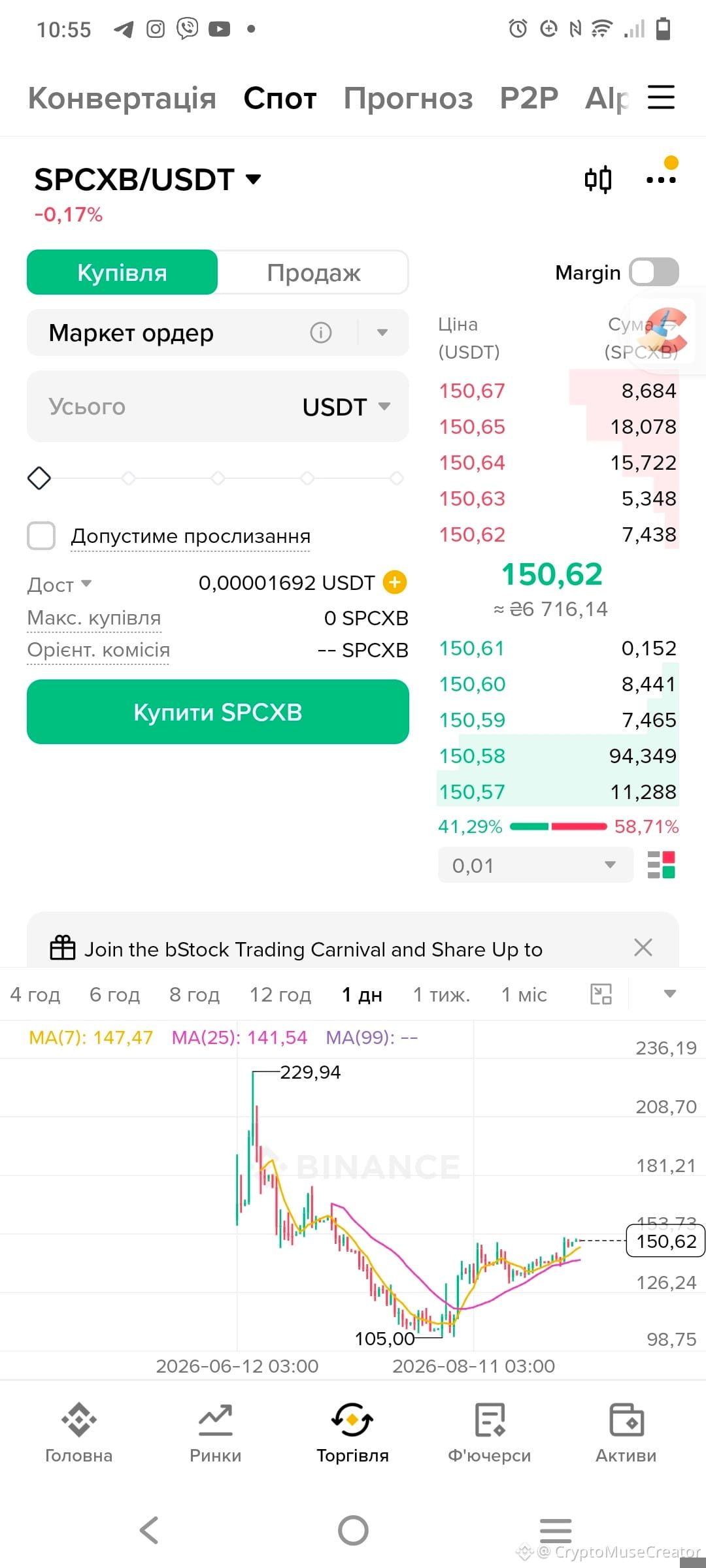Open the candlestick chart view icon
This screenshot has width=706, height=1568.
pos(598,179)
